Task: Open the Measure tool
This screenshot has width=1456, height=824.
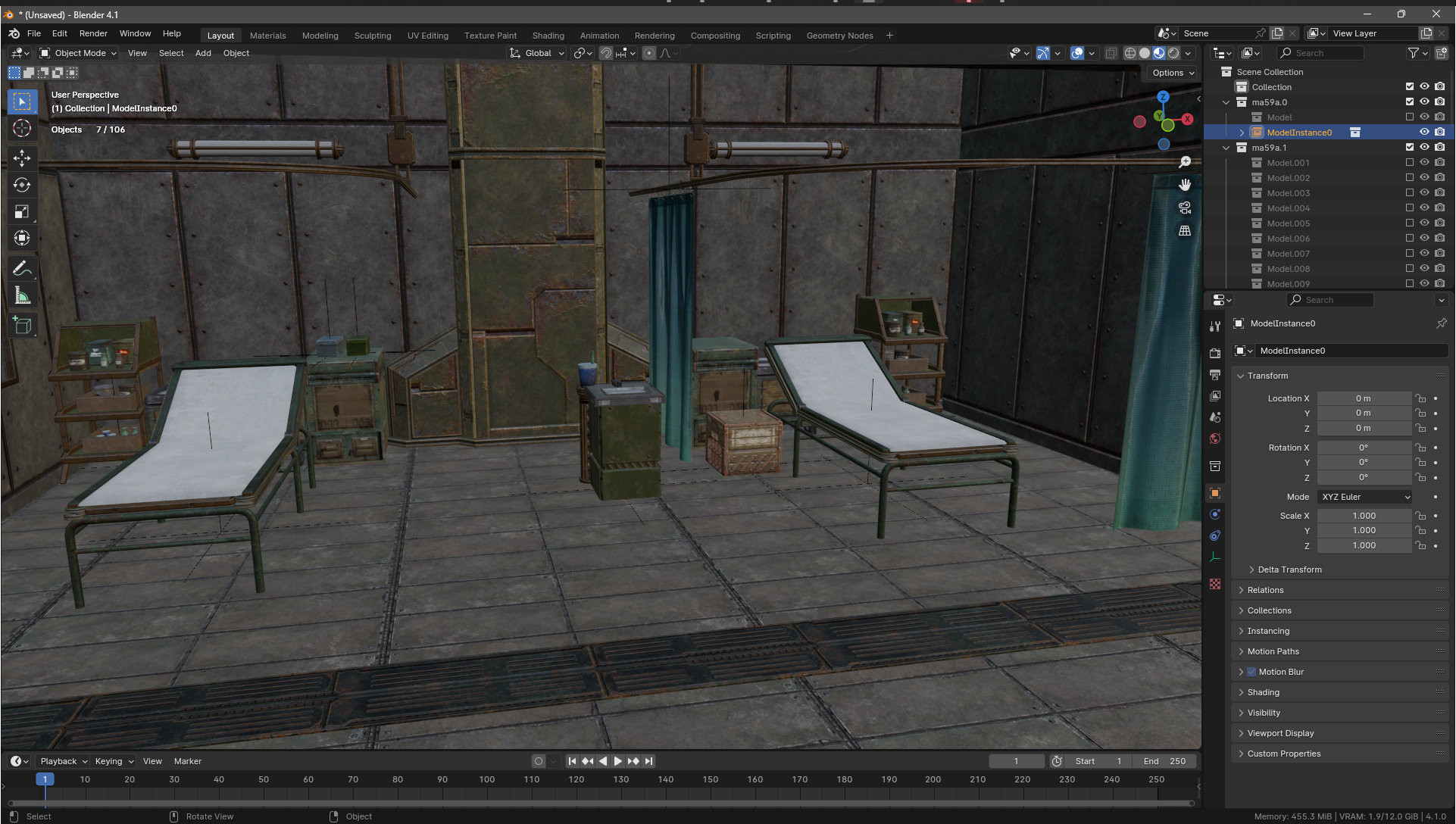Action: (22, 295)
